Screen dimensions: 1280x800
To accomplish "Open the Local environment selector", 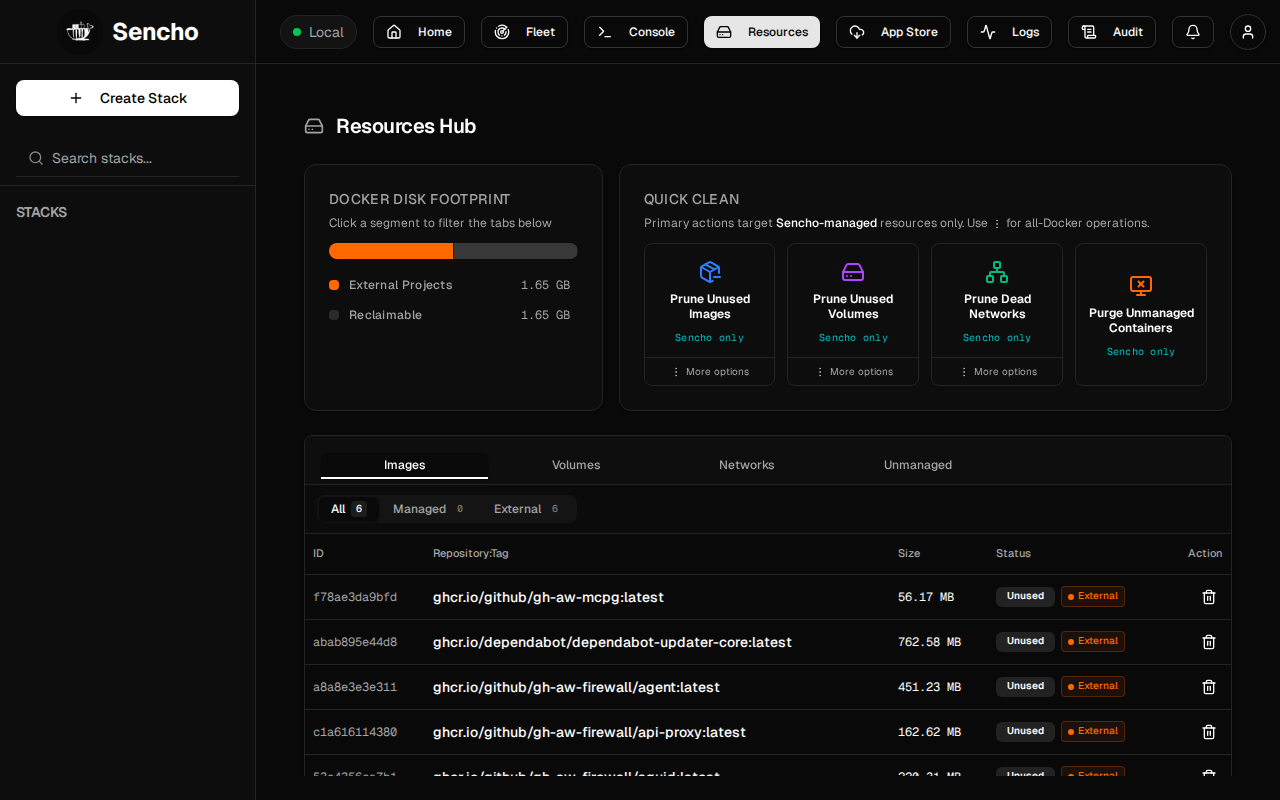I will (318, 32).
